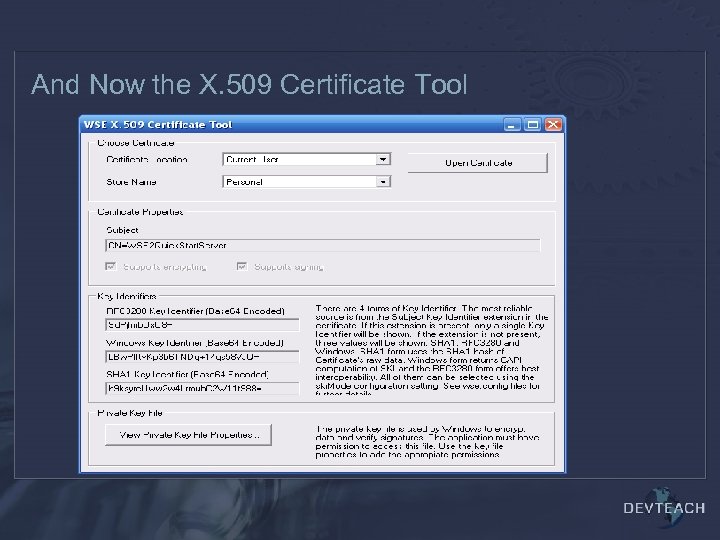The image size is (720, 540).
Task: Minimize the WSE X.509 Certificate Tool window
Action: click(x=512, y=124)
